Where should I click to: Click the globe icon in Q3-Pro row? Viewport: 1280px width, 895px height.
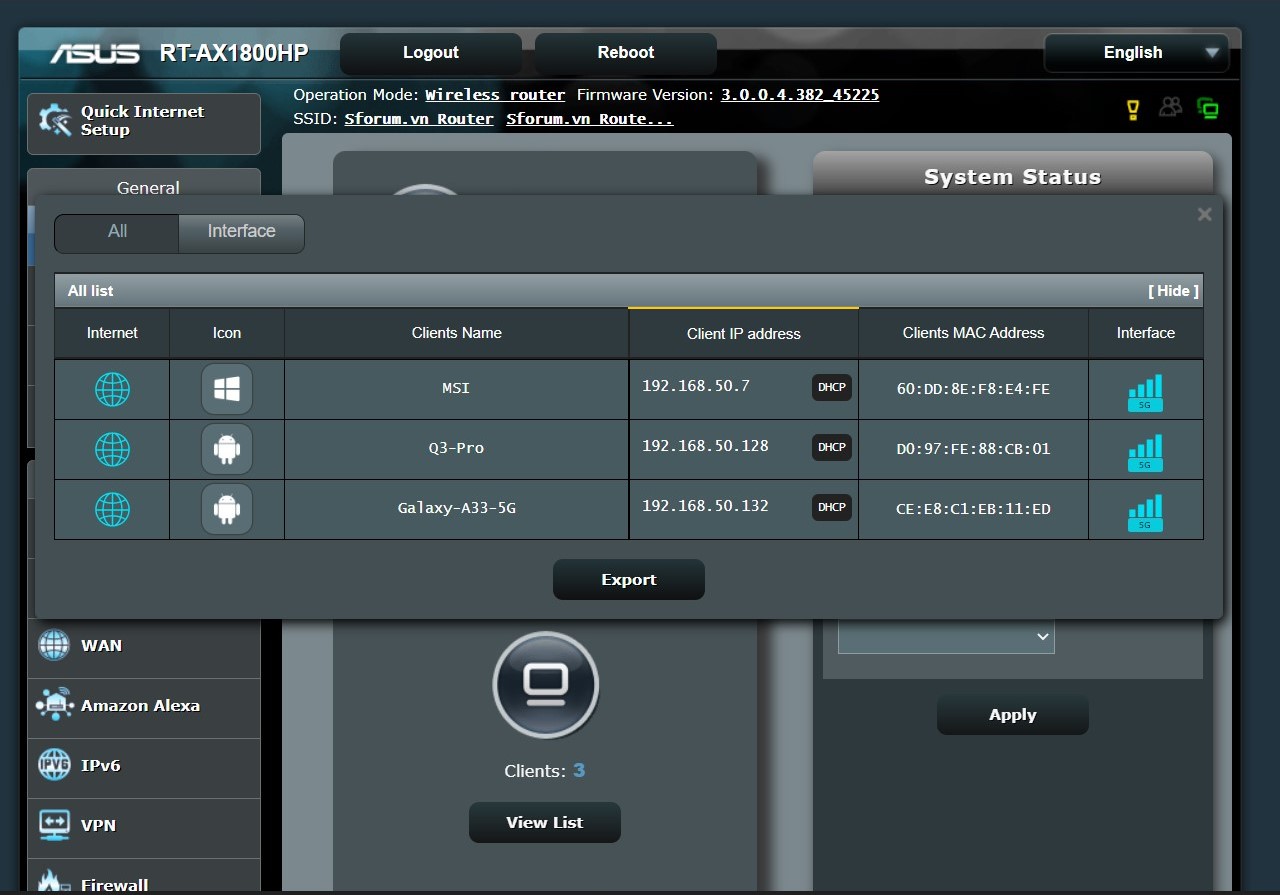112,449
